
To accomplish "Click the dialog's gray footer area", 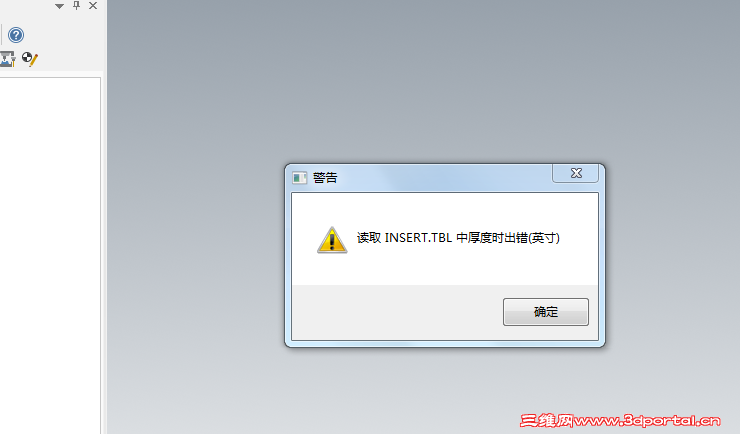I will point(396,312).
